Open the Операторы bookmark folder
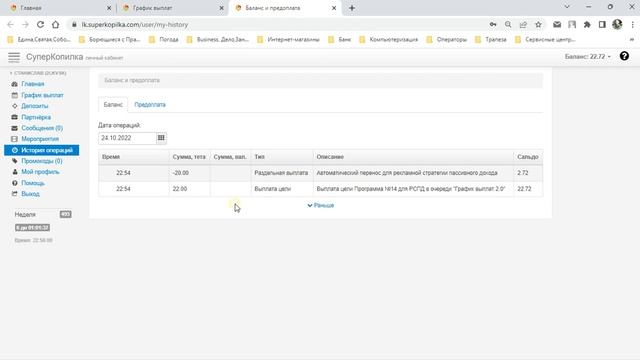Screen dimensions: 640x360 click(447, 40)
